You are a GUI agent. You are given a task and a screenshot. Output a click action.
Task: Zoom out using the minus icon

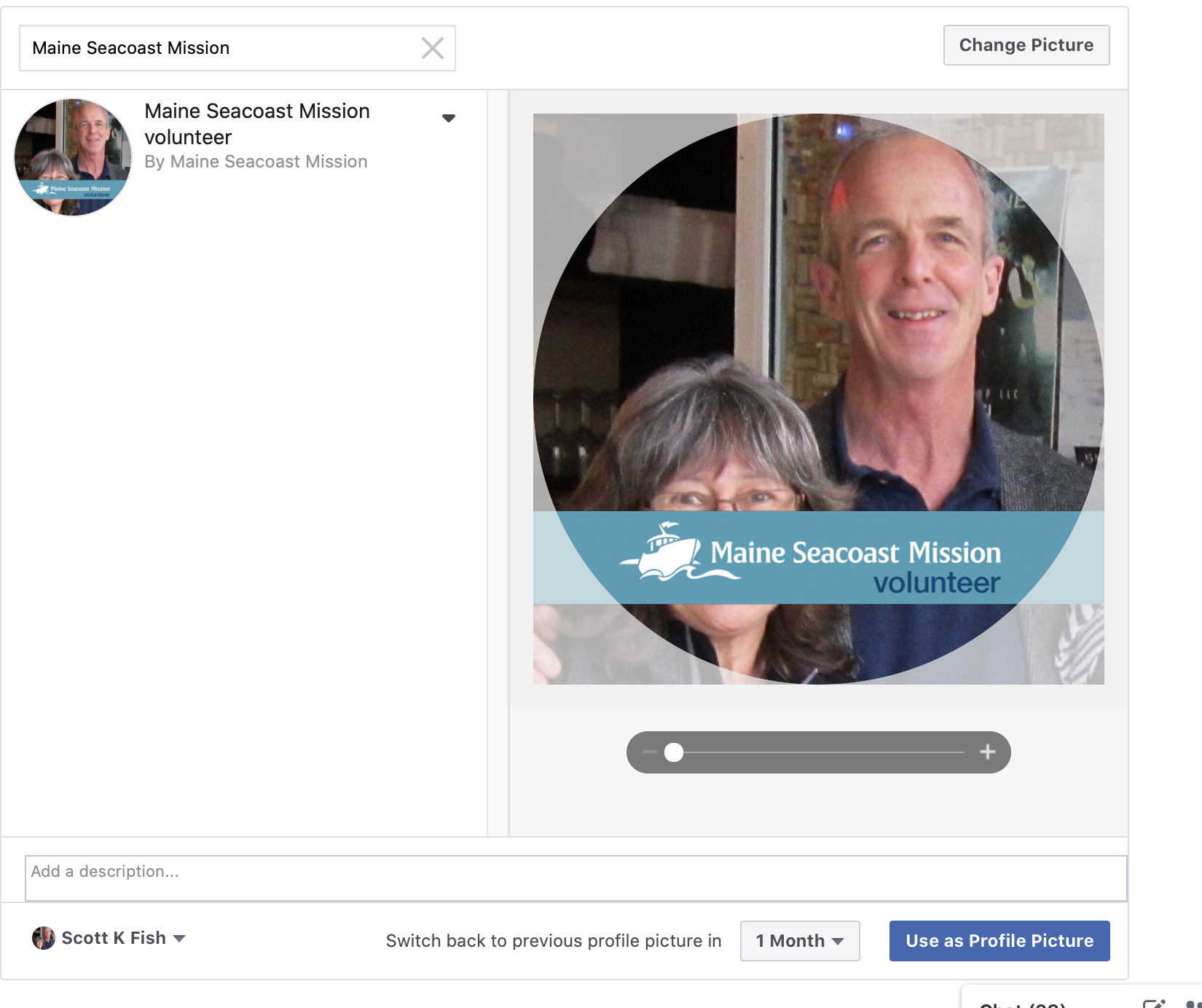coord(649,752)
